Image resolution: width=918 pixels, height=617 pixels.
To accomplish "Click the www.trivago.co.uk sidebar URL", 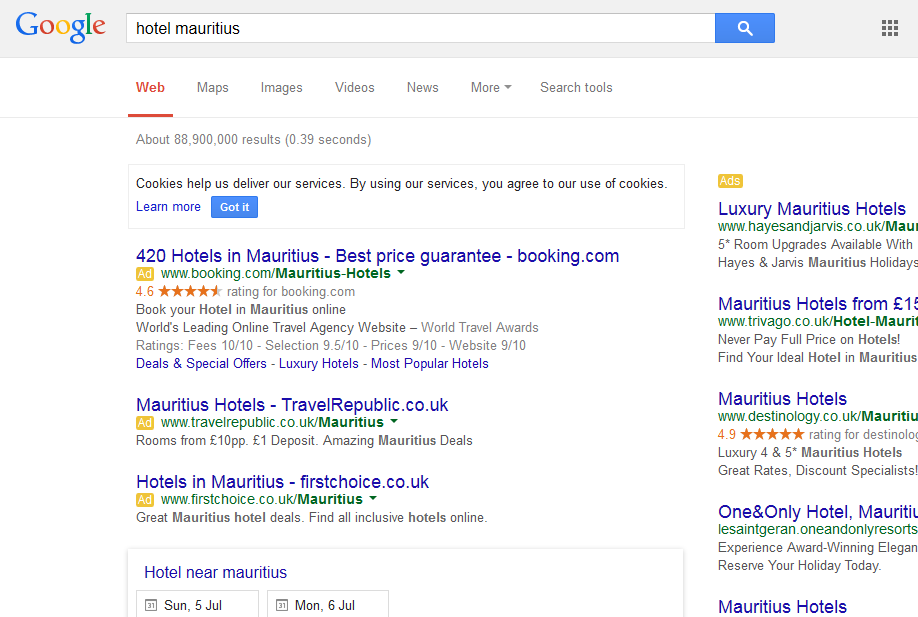I will tap(818, 321).
